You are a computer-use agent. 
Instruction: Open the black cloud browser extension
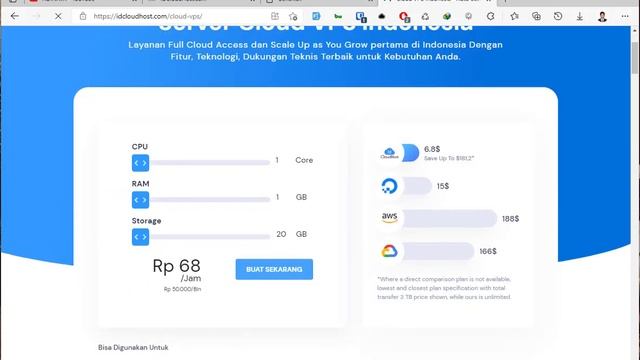(382, 16)
